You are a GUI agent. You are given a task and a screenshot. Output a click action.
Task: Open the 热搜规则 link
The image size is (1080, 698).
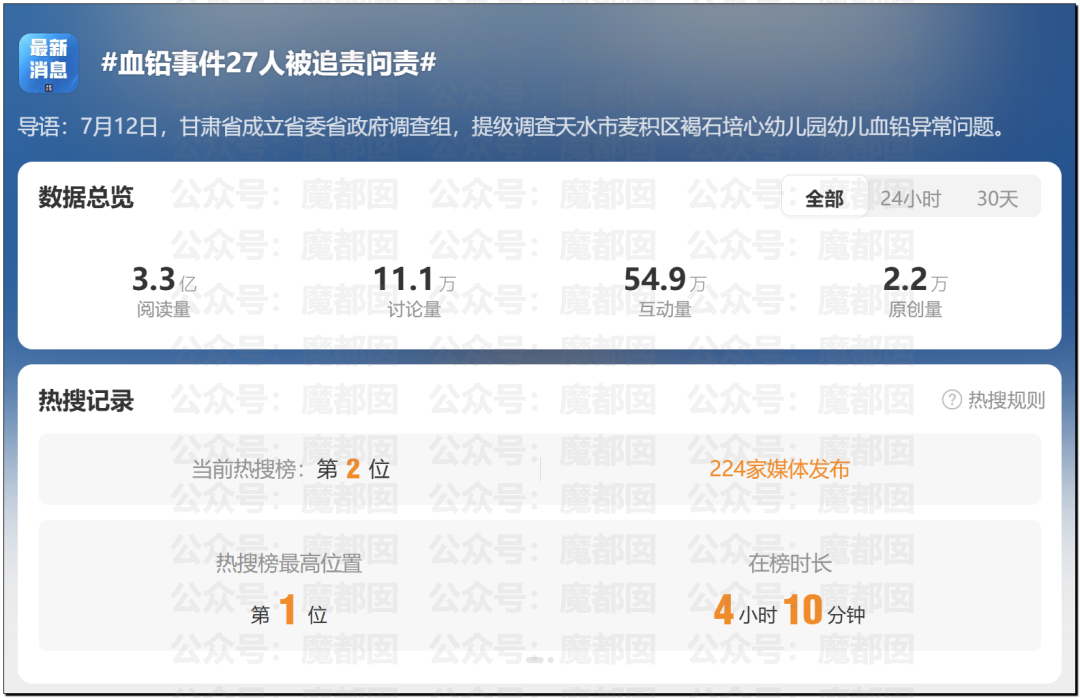1006,400
